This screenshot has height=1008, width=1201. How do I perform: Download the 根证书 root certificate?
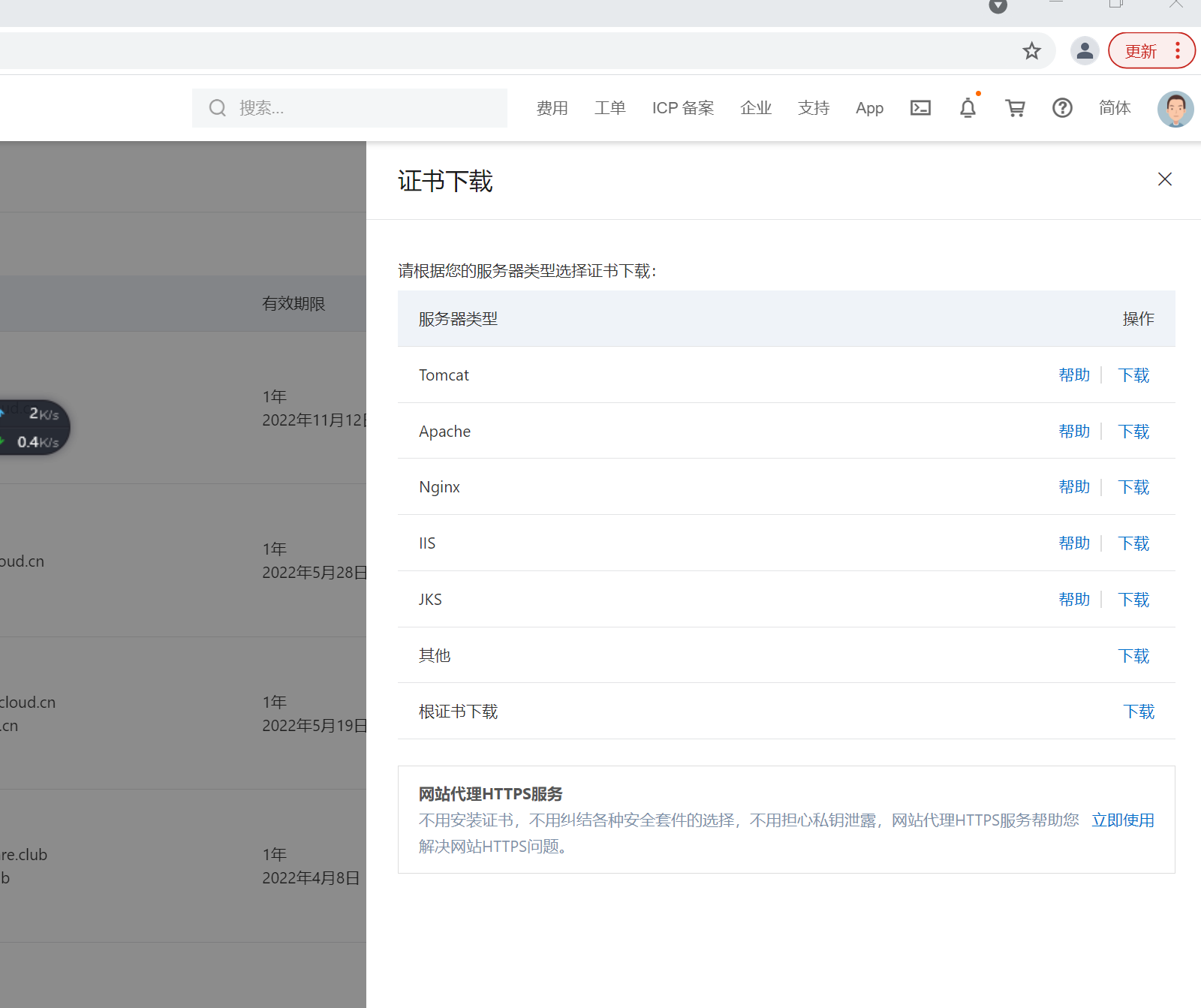[1139, 711]
